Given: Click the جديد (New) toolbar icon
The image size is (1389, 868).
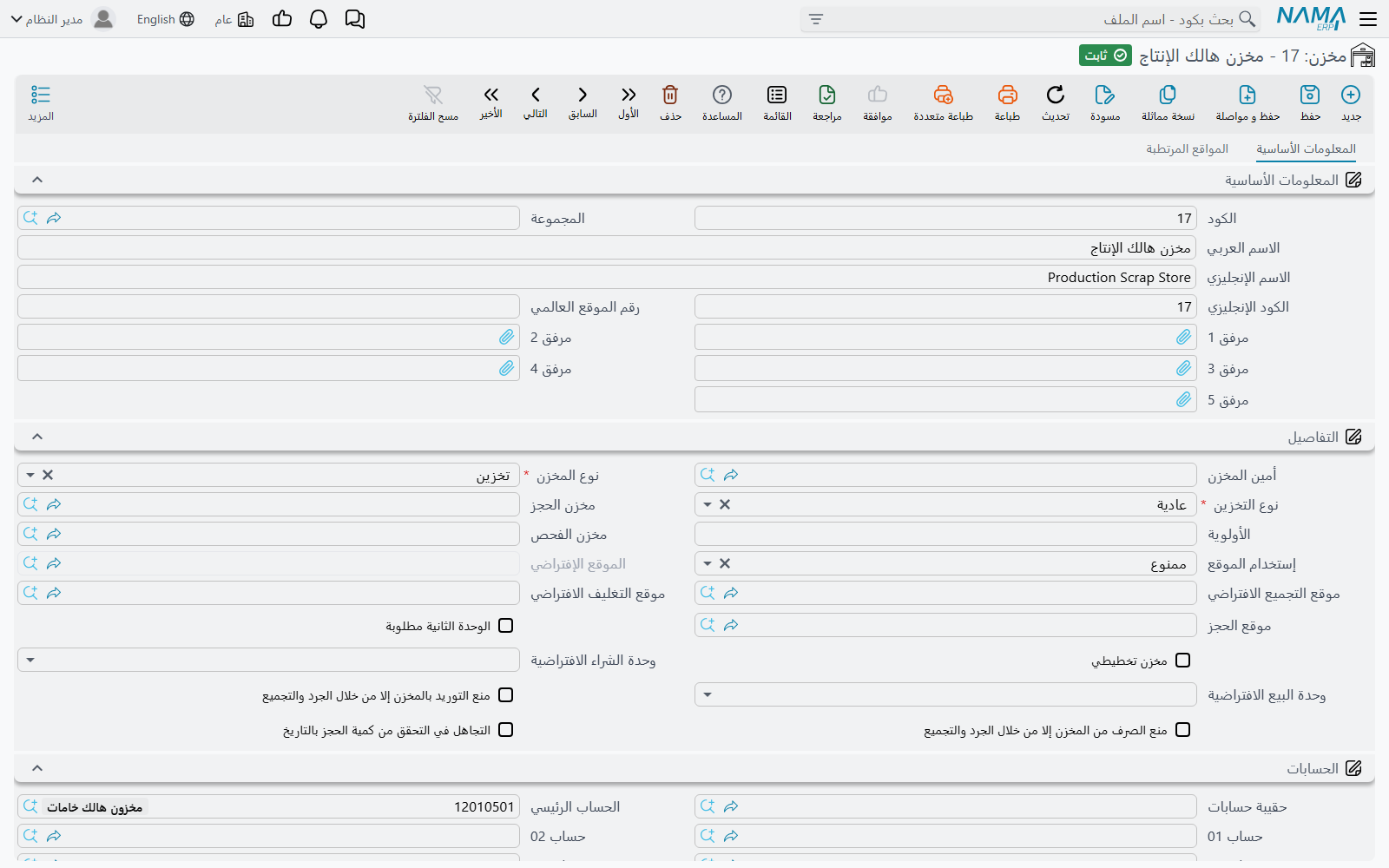Looking at the screenshot, I should tap(1351, 95).
